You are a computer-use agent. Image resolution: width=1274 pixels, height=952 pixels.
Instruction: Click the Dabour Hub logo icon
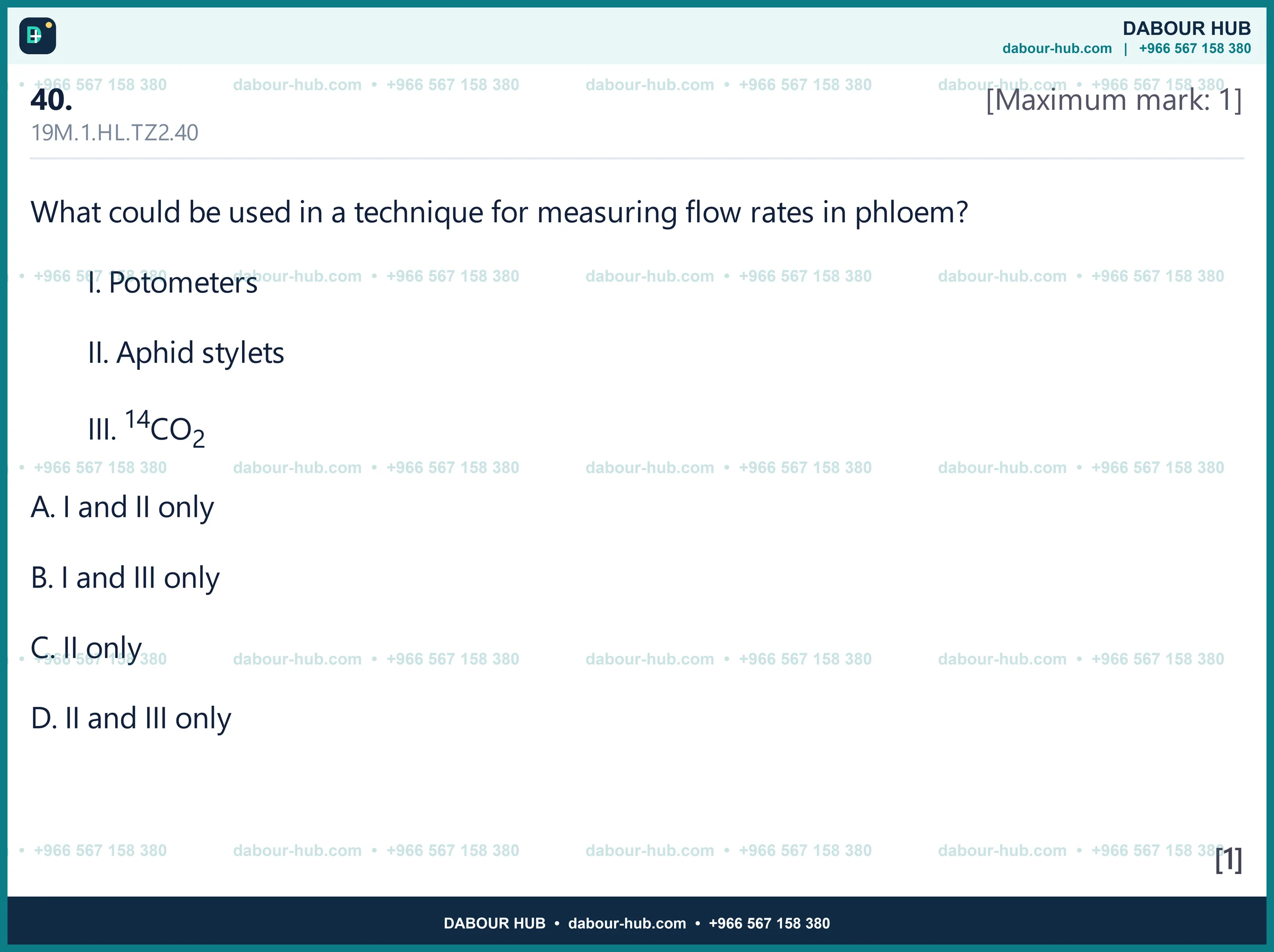38,36
